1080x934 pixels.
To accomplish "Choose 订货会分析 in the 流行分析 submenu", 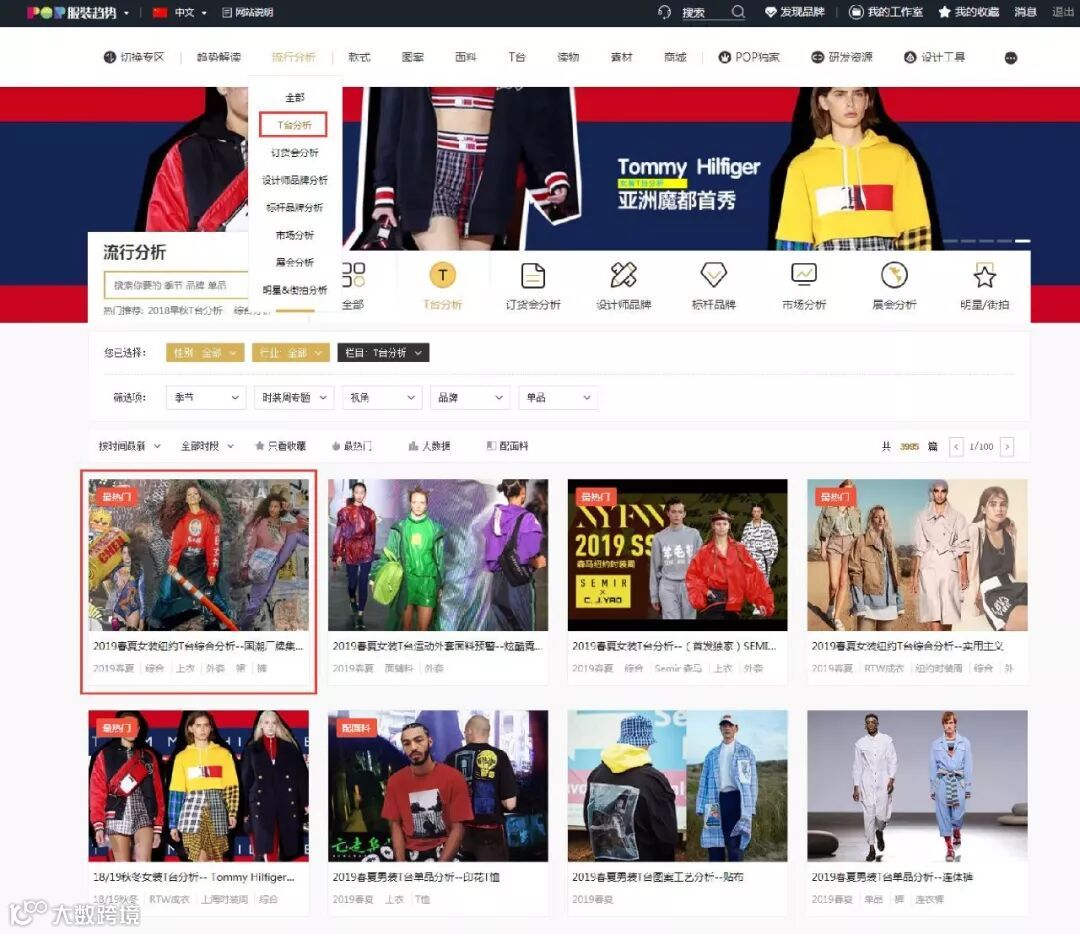I will (295, 152).
